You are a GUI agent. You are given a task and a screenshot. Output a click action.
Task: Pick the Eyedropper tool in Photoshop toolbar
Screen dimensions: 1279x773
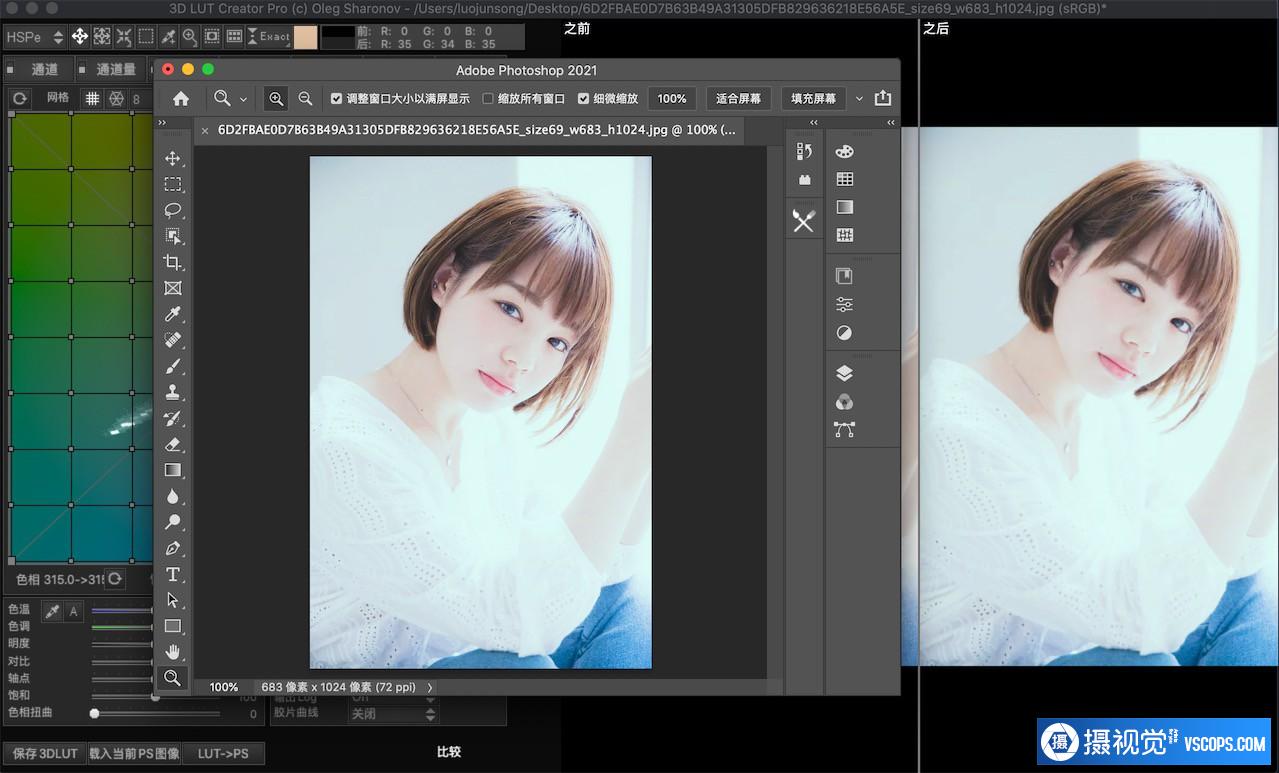point(173,314)
